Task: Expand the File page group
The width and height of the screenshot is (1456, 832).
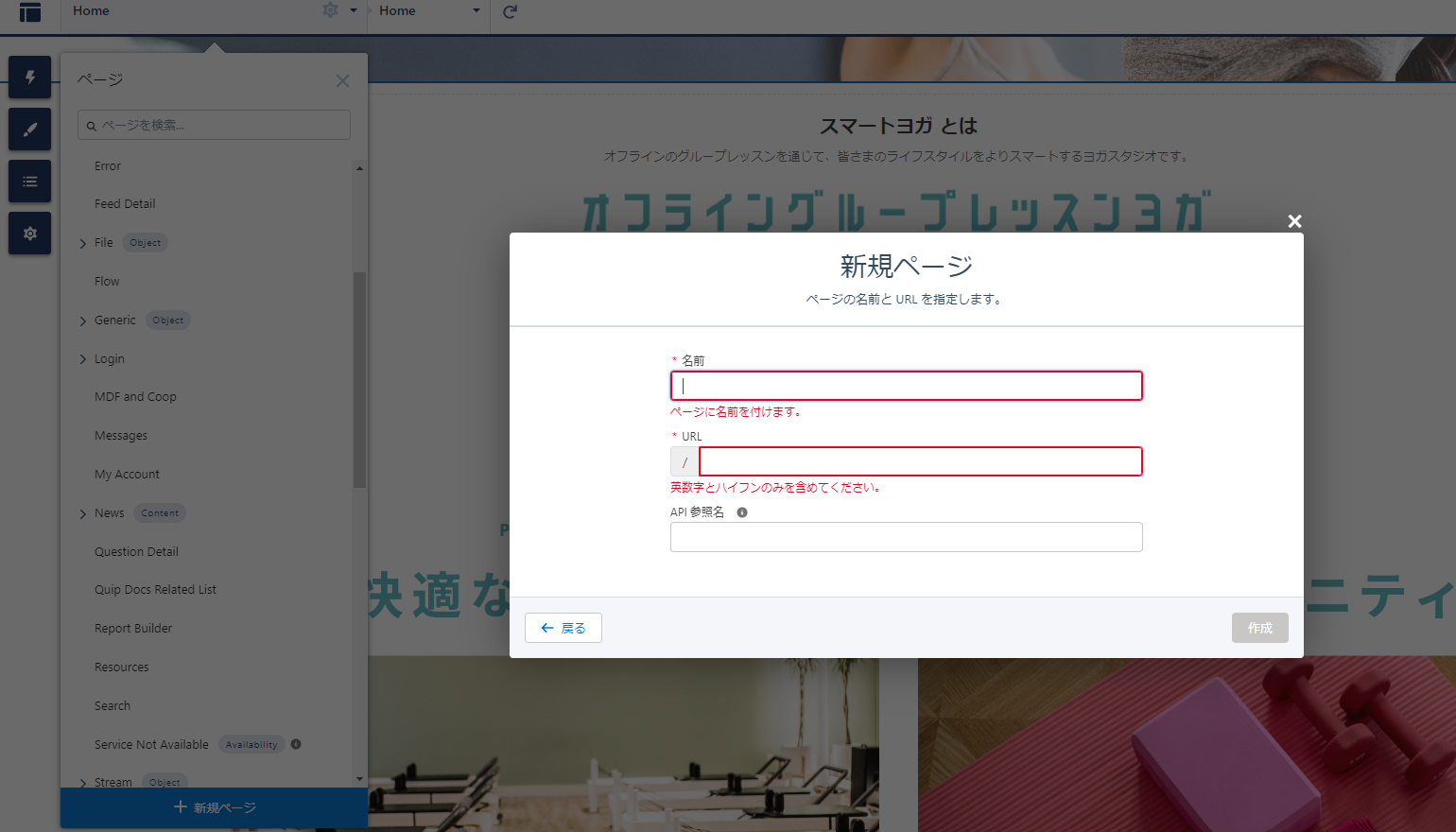Action: 83,244
